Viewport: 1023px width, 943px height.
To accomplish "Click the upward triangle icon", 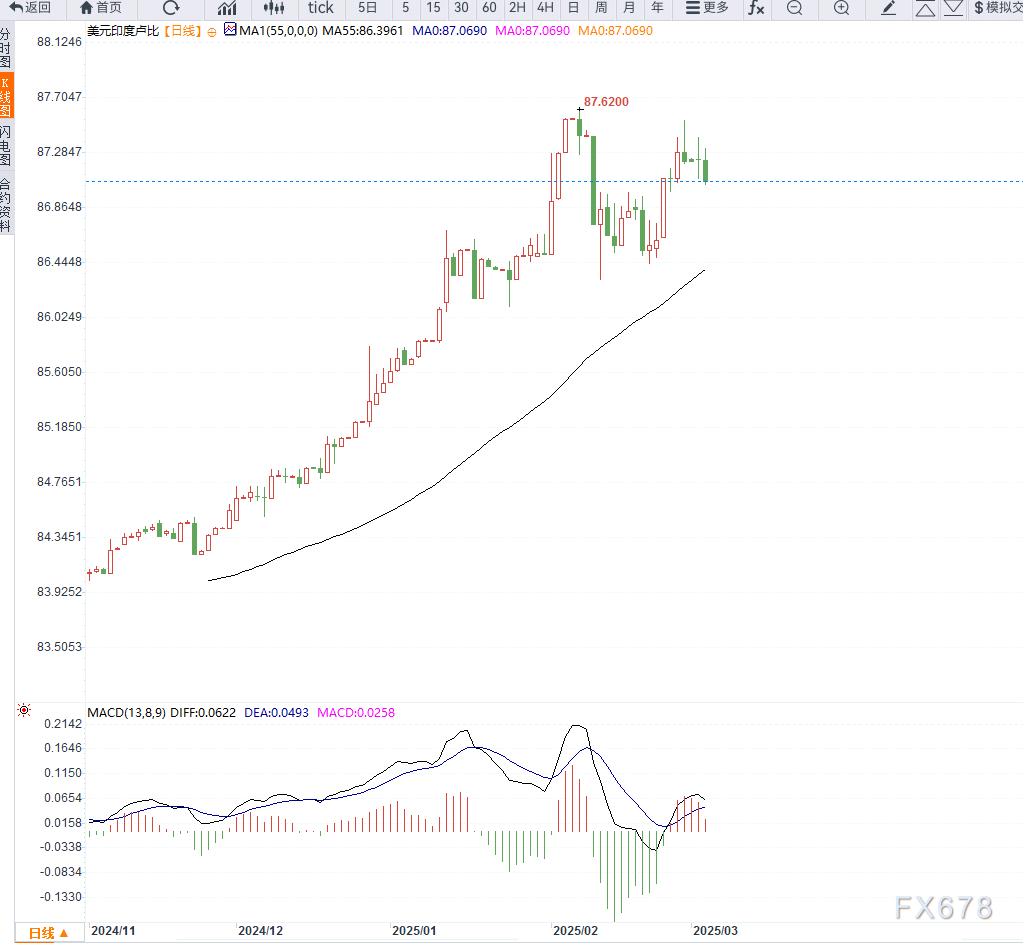I will 925,8.
